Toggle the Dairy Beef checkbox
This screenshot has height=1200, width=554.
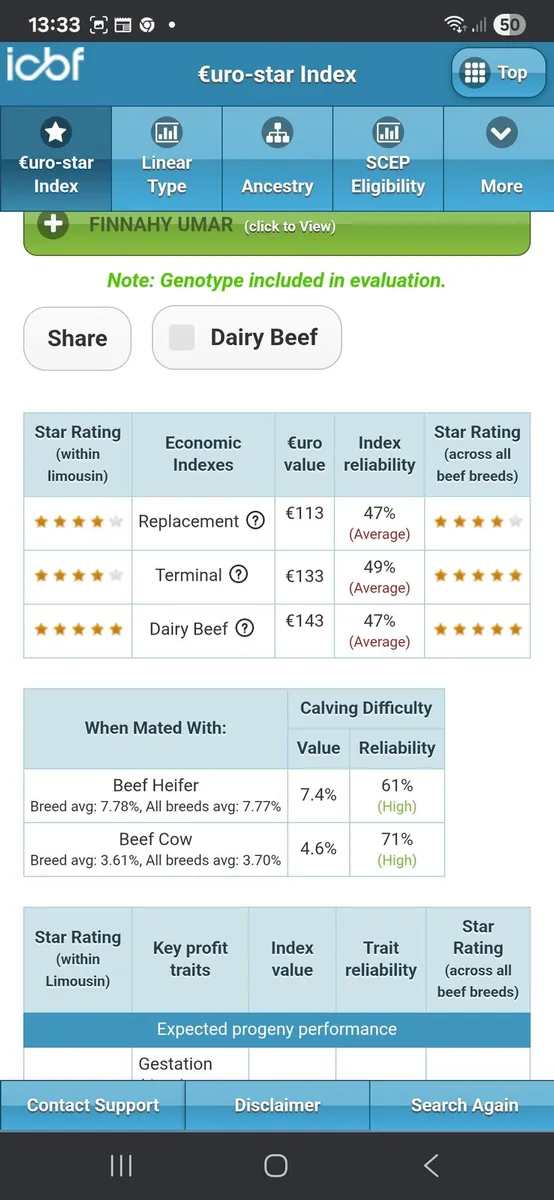182,338
